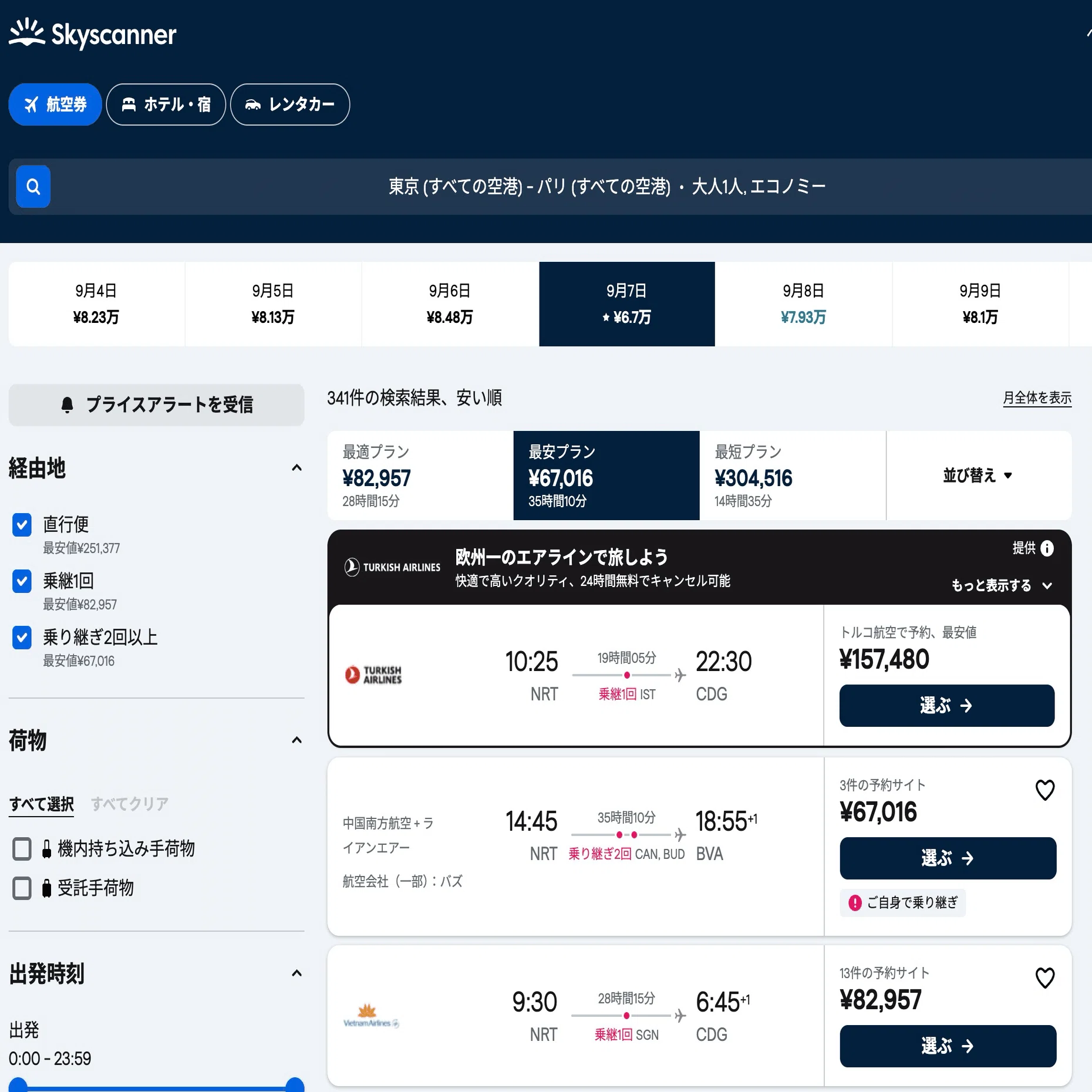Check the 機内持ち込み手荷物 checkbox

[x=22, y=849]
